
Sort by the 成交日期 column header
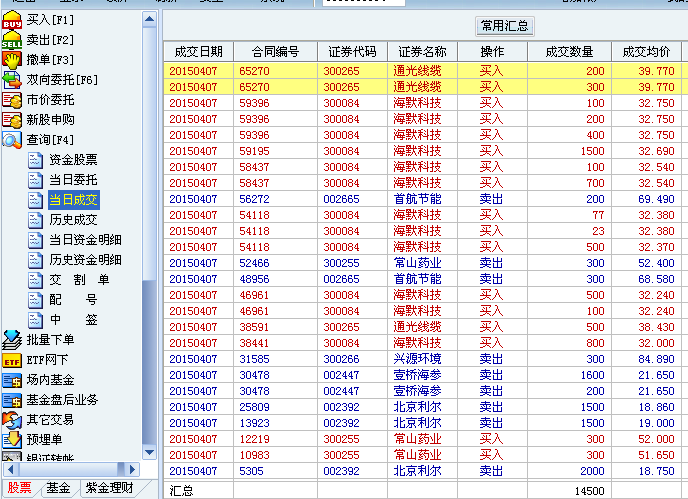coord(198,52)
